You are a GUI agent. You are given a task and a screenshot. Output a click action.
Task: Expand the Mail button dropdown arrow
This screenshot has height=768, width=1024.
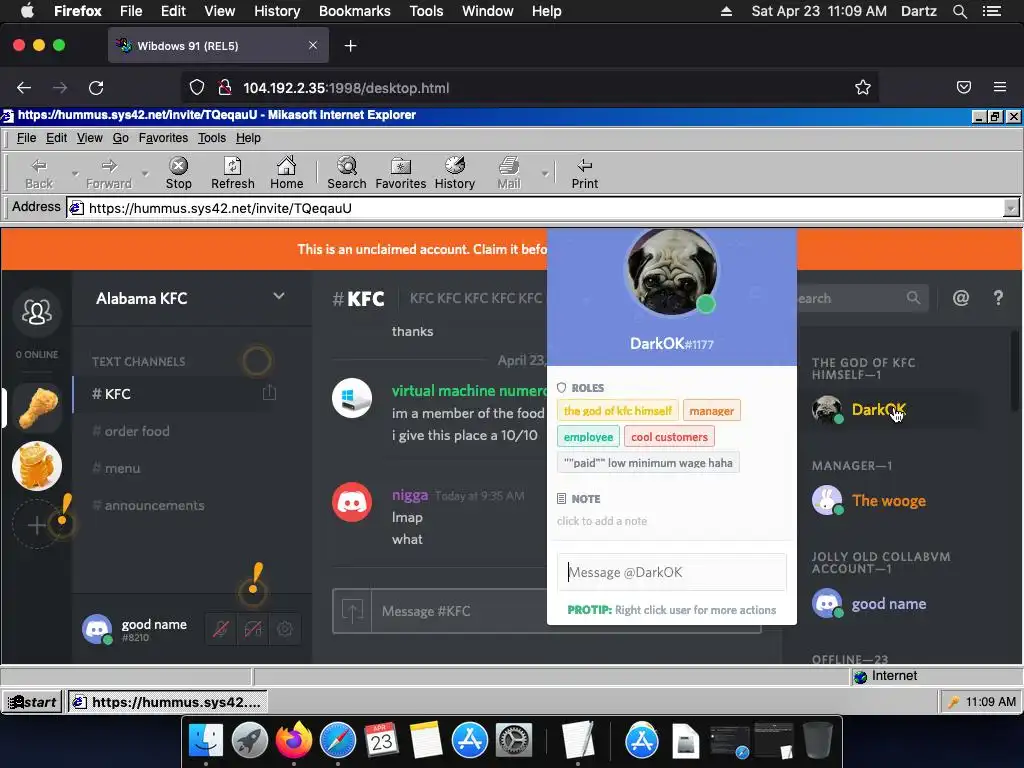544,174
